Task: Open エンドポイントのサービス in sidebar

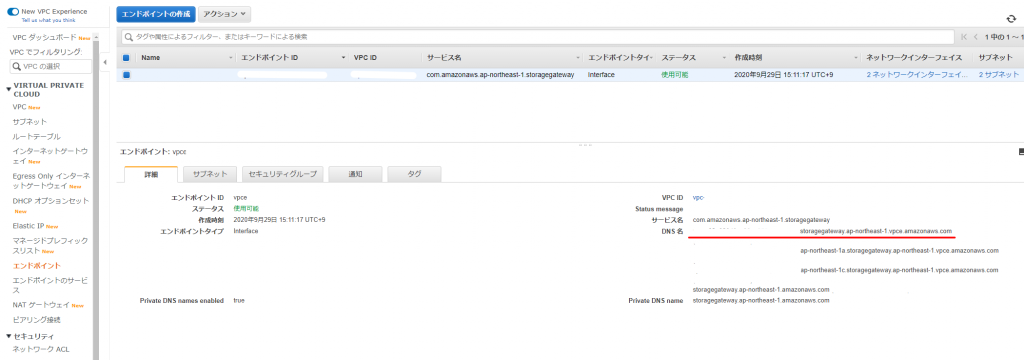Action: click(x=50, y=285)
